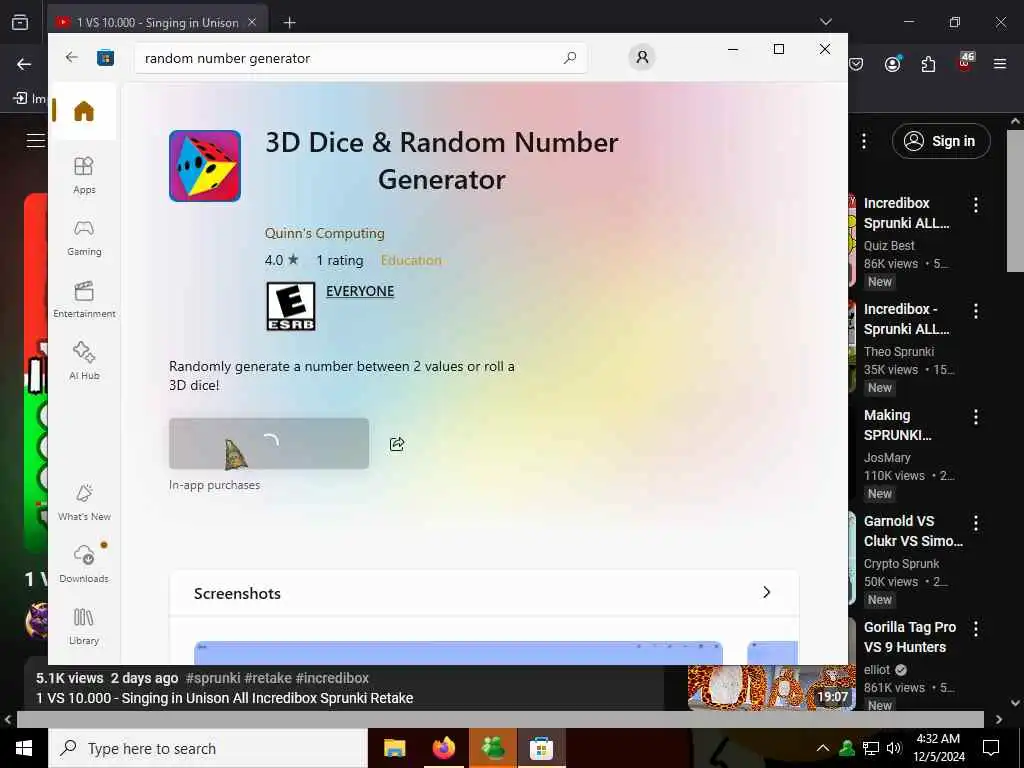Click the #incredibox hashtag

(332, 678)
